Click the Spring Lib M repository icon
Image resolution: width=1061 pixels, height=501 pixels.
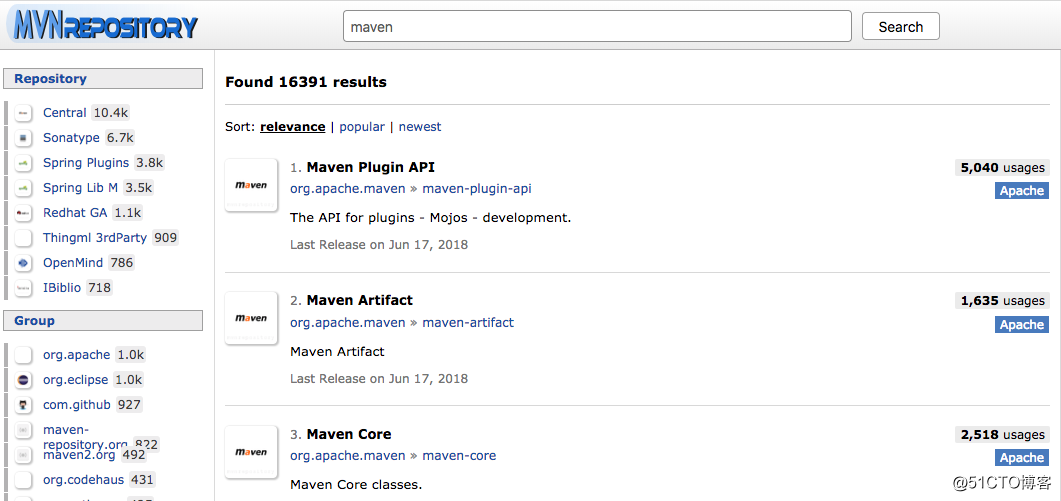point(24,188)
